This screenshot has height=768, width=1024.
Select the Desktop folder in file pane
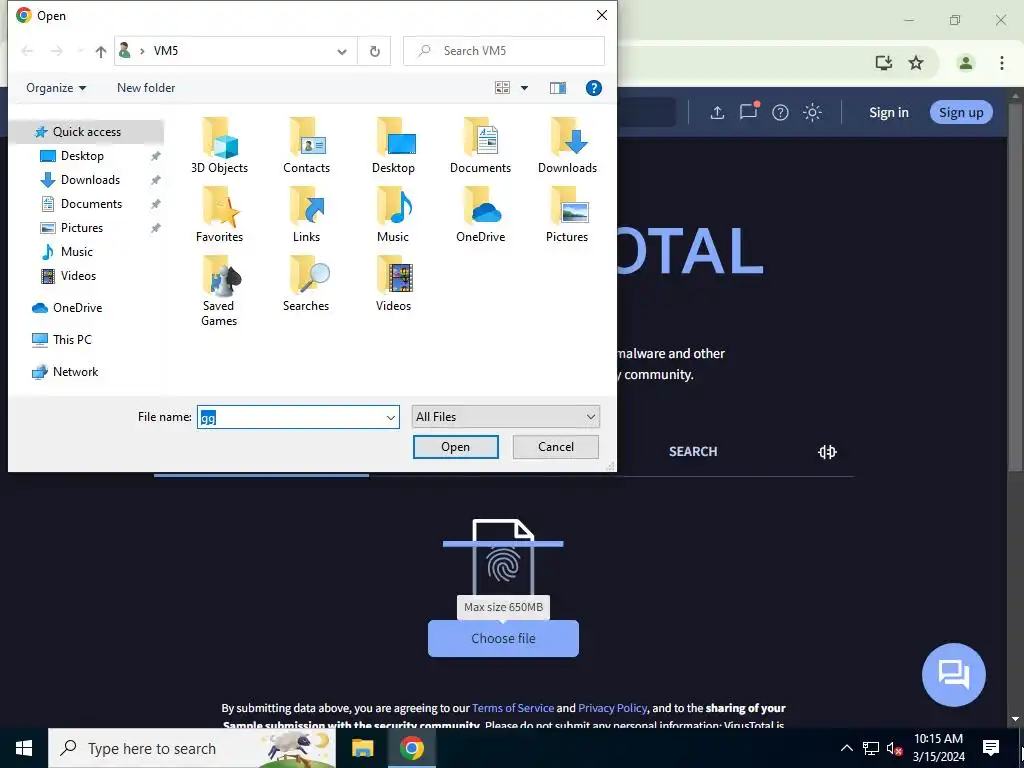393,146
